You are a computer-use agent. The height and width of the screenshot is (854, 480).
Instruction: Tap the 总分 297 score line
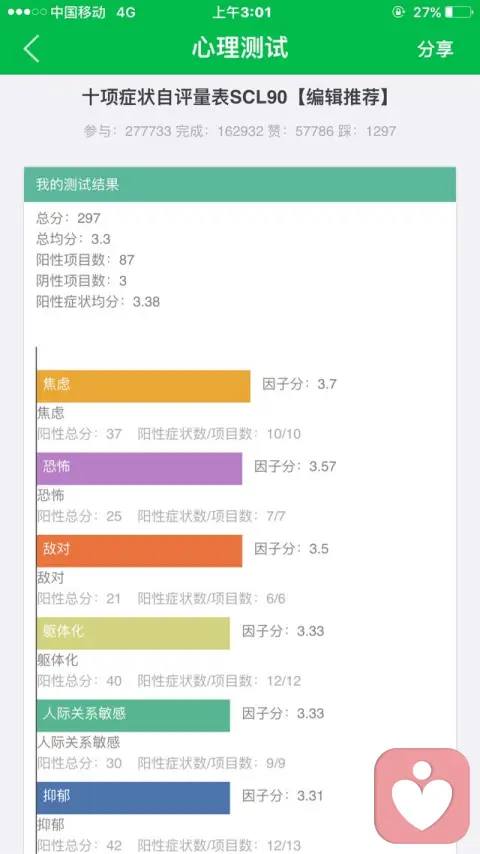pos(69,218)
